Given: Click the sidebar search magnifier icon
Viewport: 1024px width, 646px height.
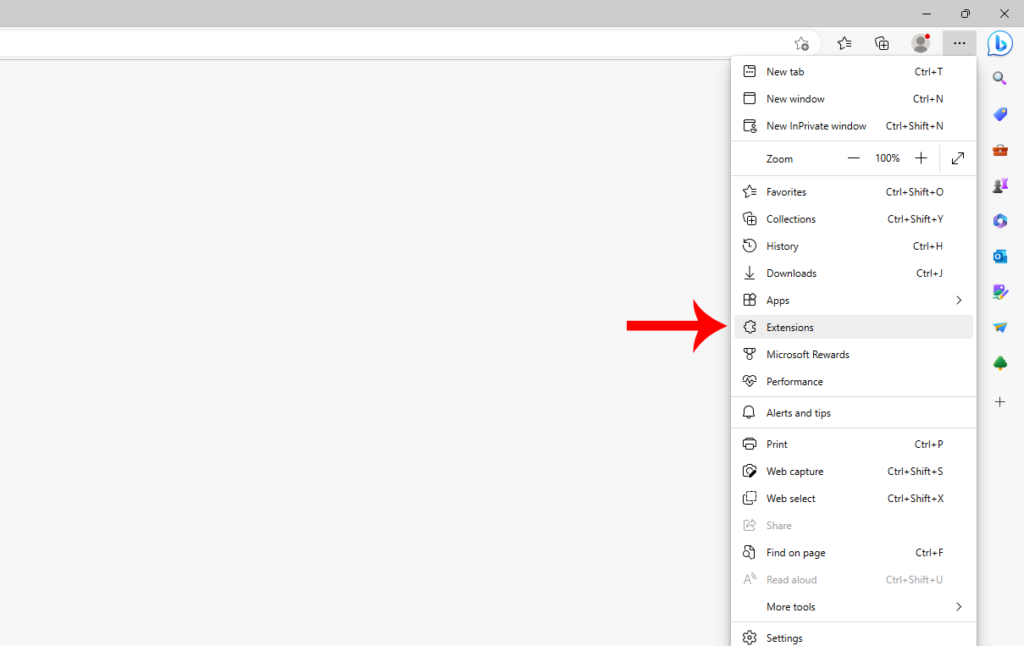Looking at the screenshot, I should pos(999,78).
